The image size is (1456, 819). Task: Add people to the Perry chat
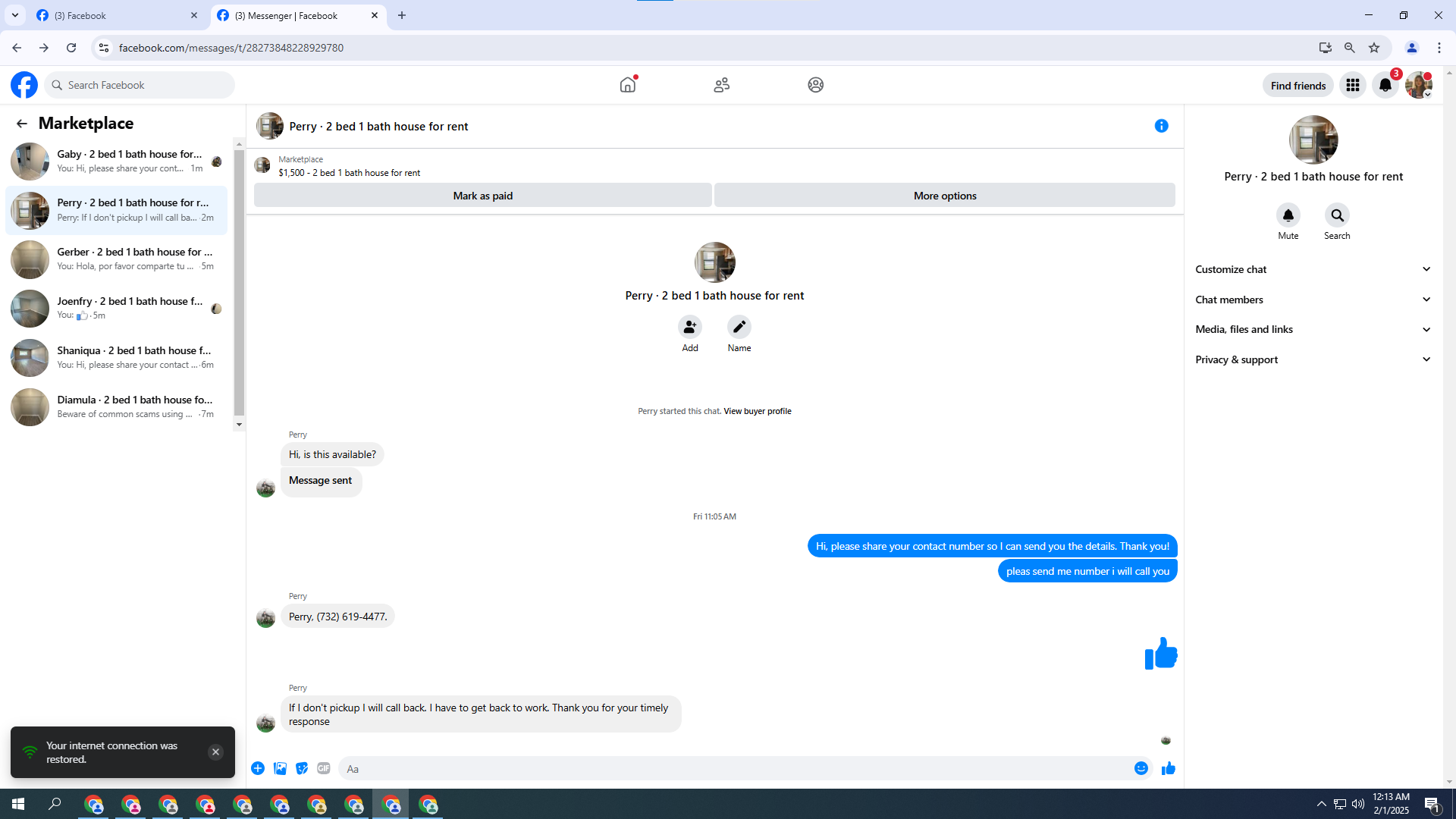pos(690,327)
